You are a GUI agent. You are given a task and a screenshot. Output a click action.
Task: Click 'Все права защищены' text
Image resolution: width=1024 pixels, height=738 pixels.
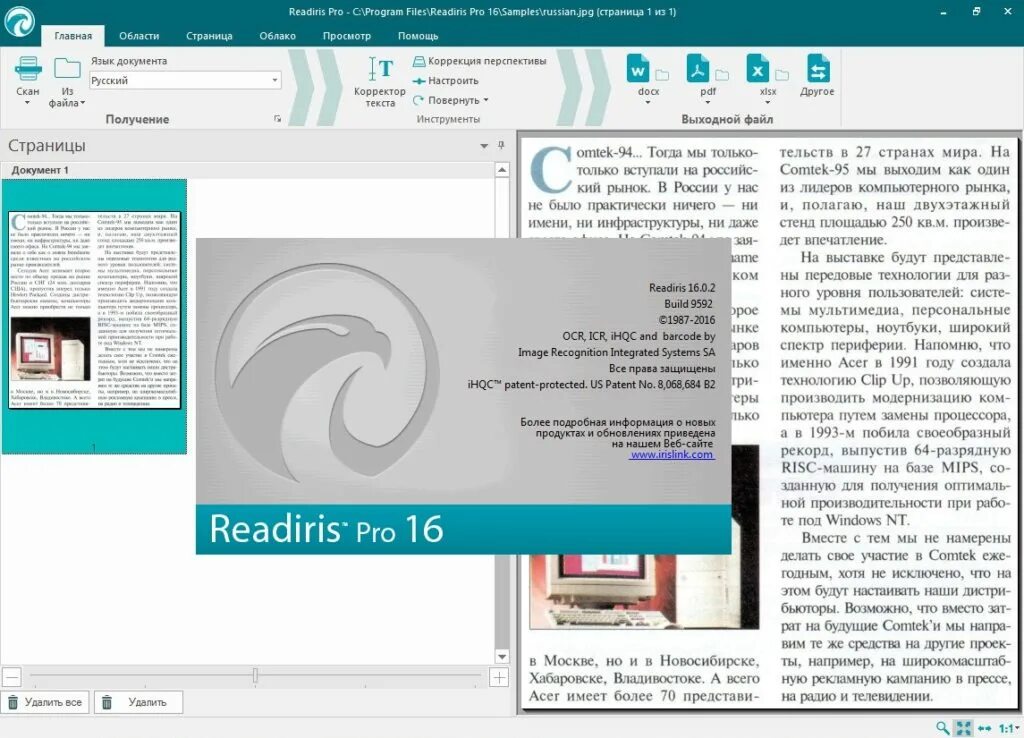[662, 368]
